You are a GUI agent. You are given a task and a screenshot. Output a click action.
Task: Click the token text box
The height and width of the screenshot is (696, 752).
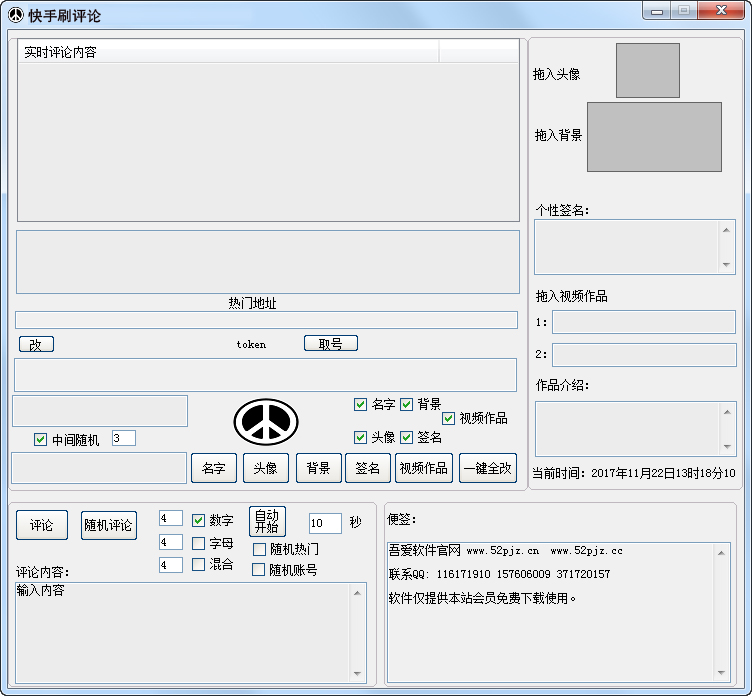[x=265, y=375]
